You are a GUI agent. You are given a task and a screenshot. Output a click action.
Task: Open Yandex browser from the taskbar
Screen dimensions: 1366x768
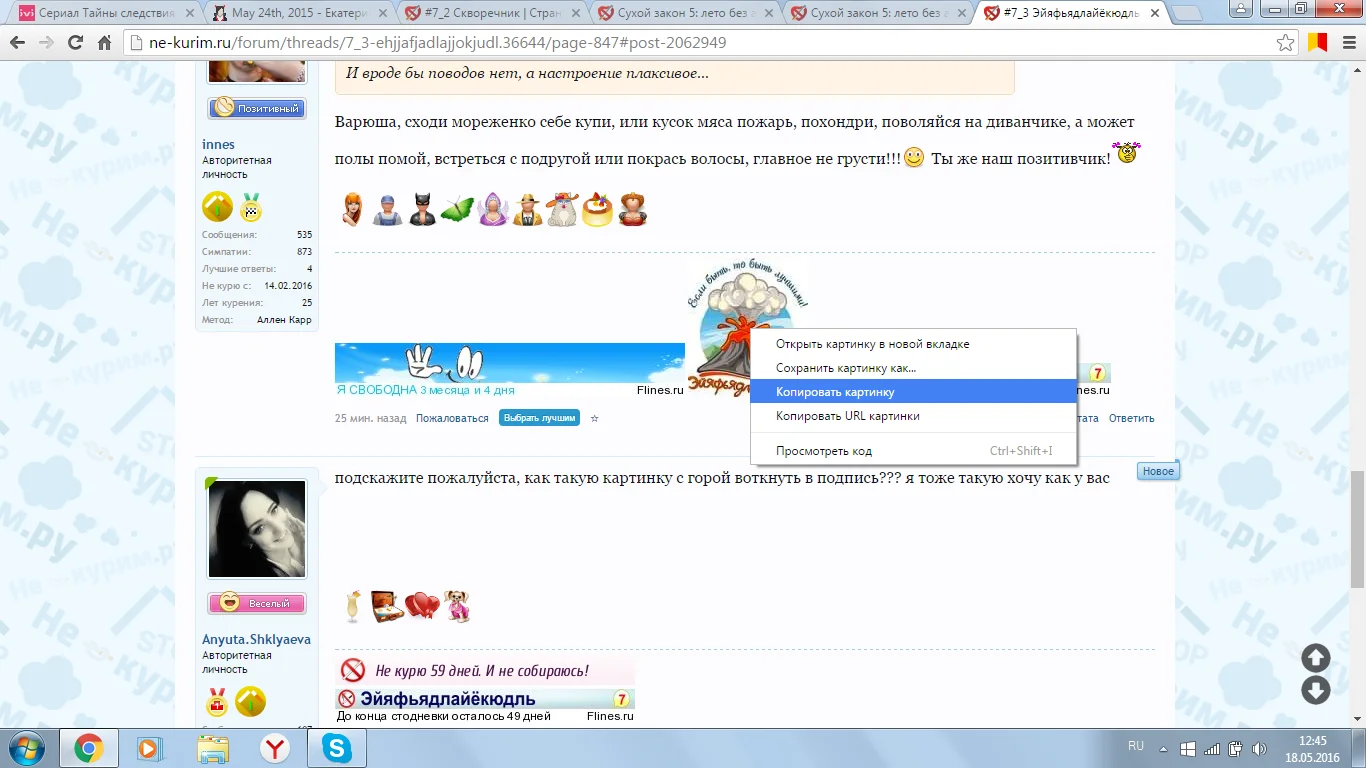coord(274,747)
